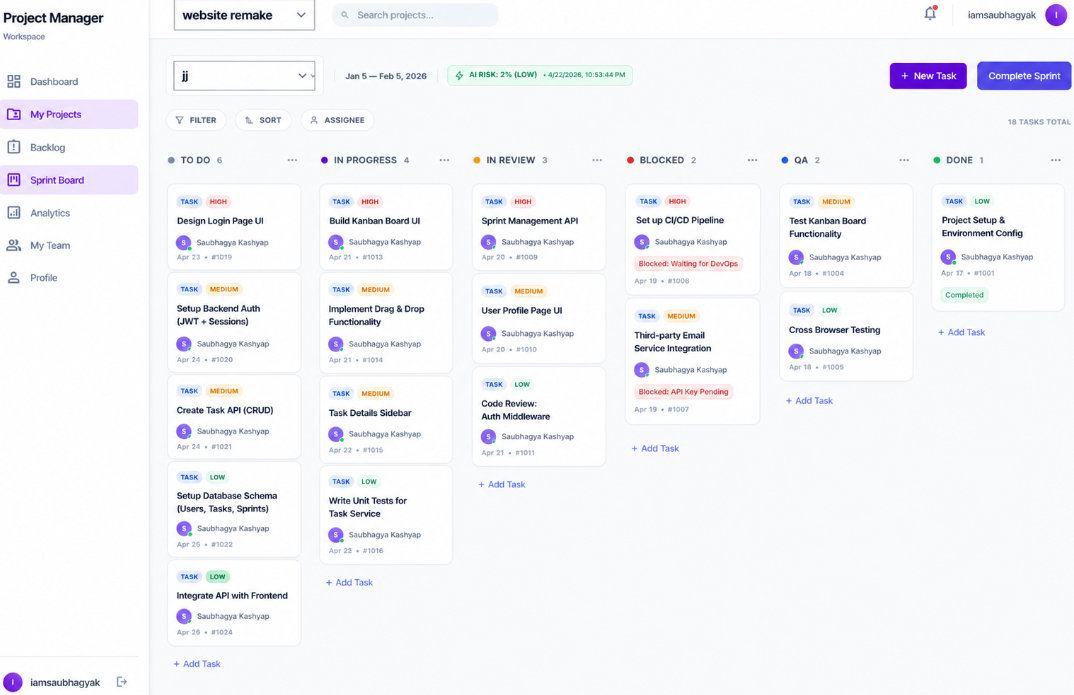
Task: Click the New Task button
Action: coord(928,76)
